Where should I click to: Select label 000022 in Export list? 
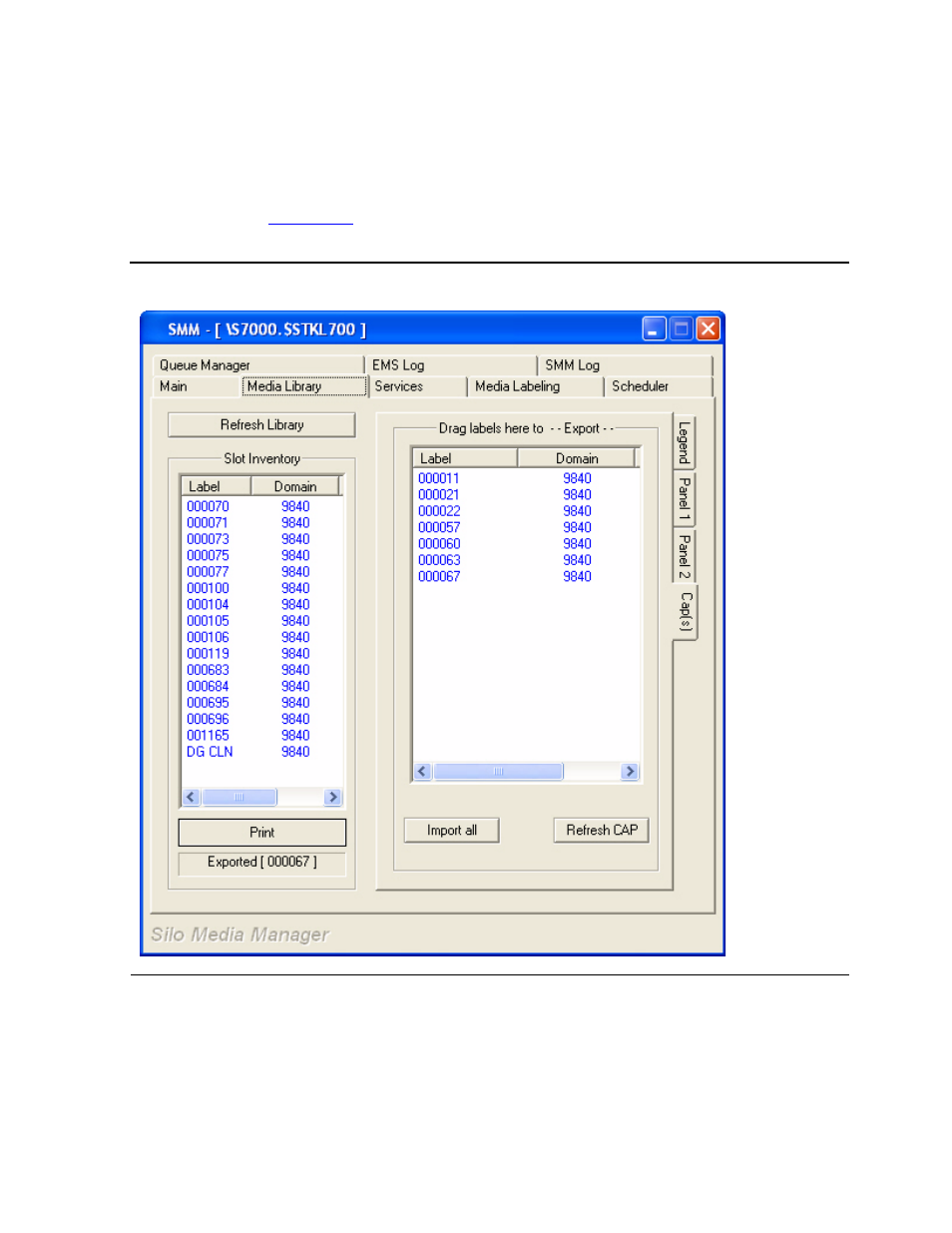click(439, 511)
